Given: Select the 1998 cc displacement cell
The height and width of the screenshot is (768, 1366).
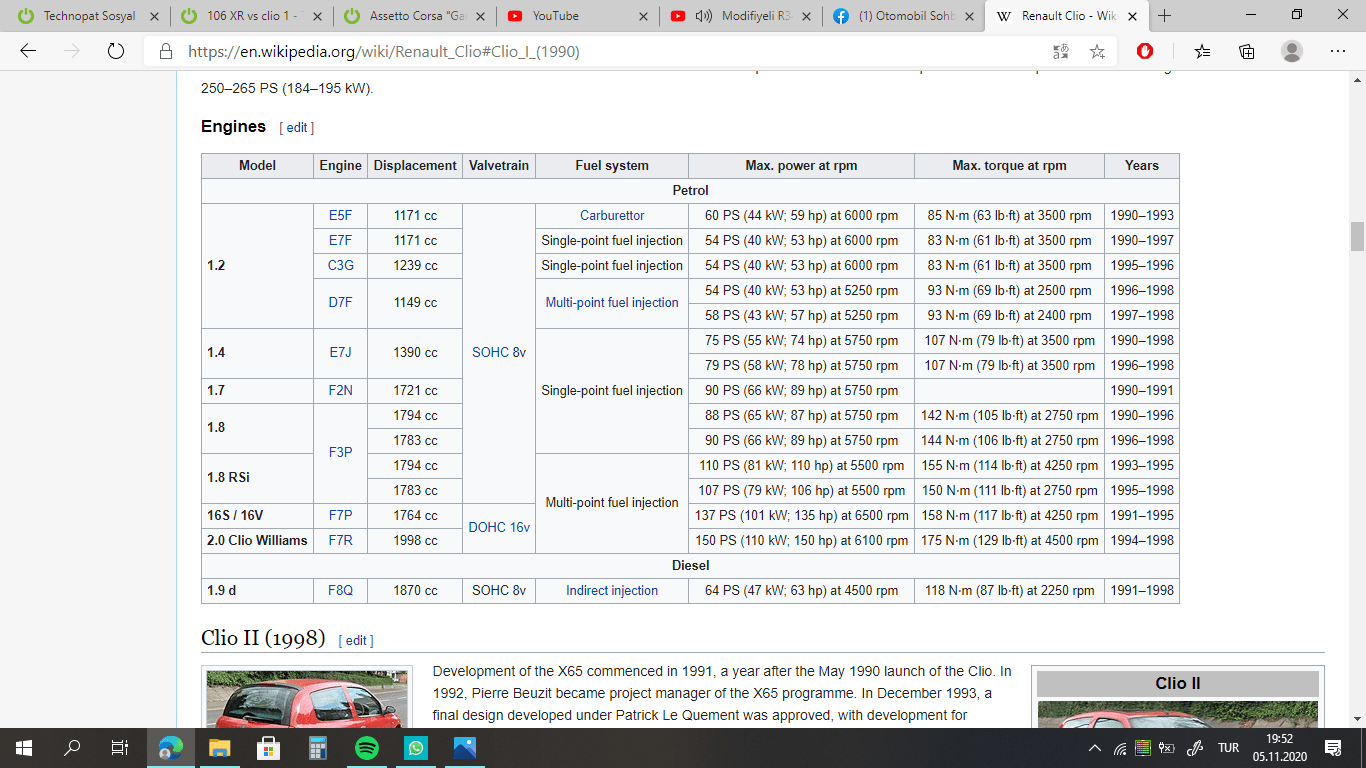Looking at the screenshot, I should point(415,541).
